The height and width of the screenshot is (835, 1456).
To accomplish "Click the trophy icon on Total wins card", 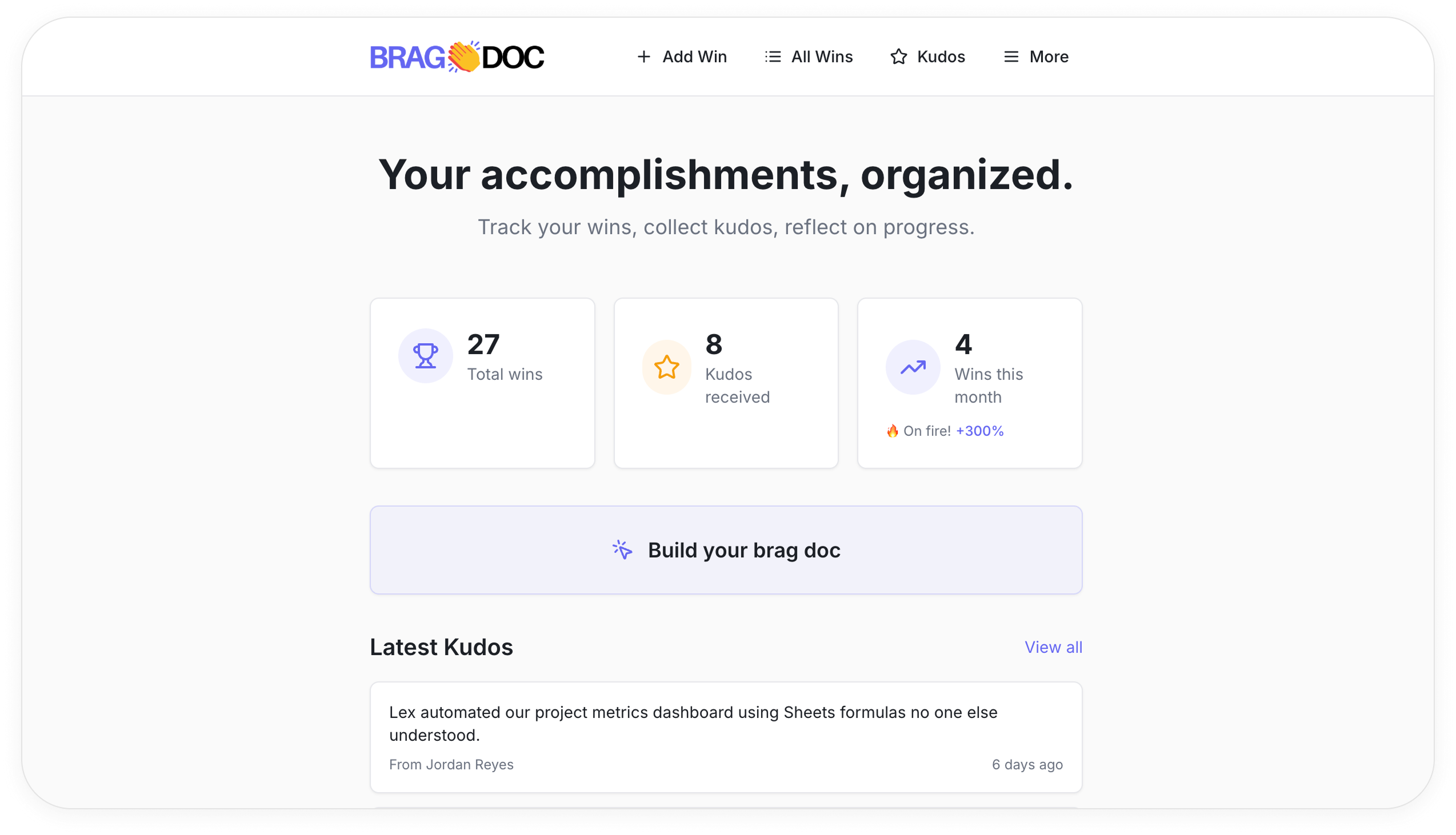I will [x=425, y=356].
